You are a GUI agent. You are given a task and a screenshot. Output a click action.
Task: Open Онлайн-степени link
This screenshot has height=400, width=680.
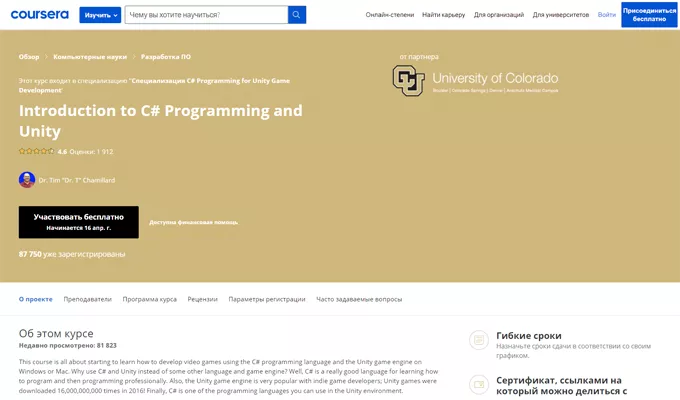(389, 15)
